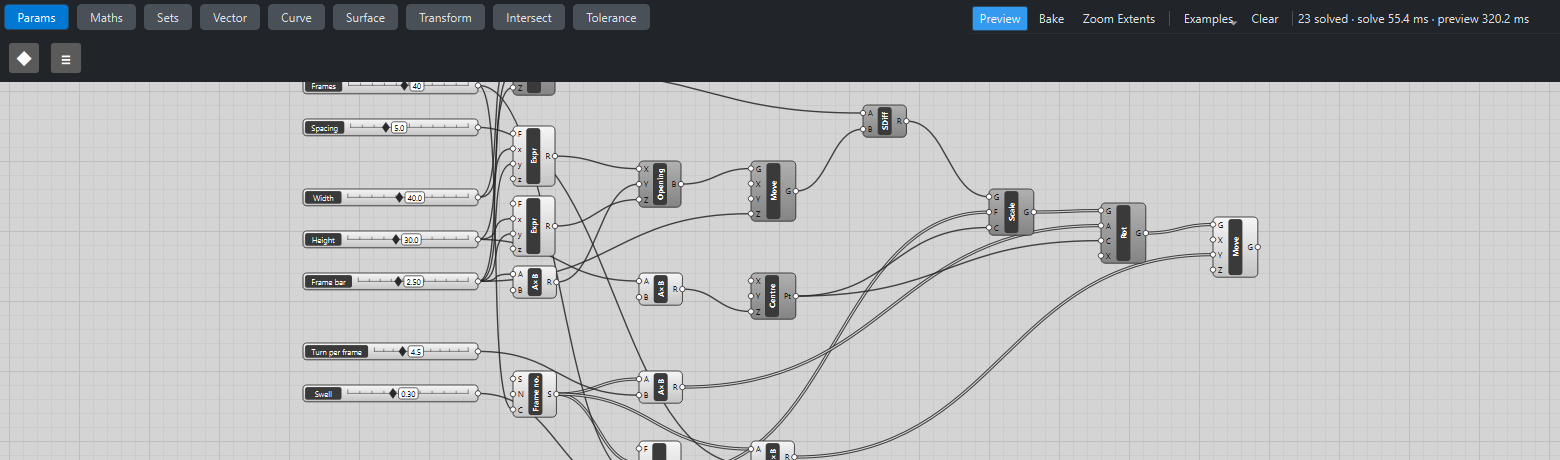
Task: Click the Bake button
Action: (x=1051, y=18)
